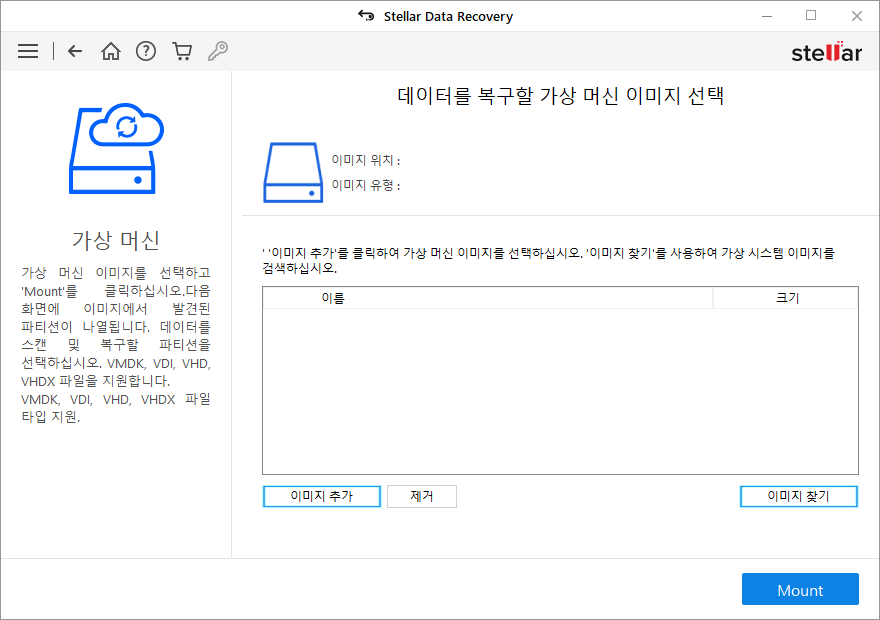Click the title bar back-arrow app icon
Viewport: 880px width, 620px height.
366,16
